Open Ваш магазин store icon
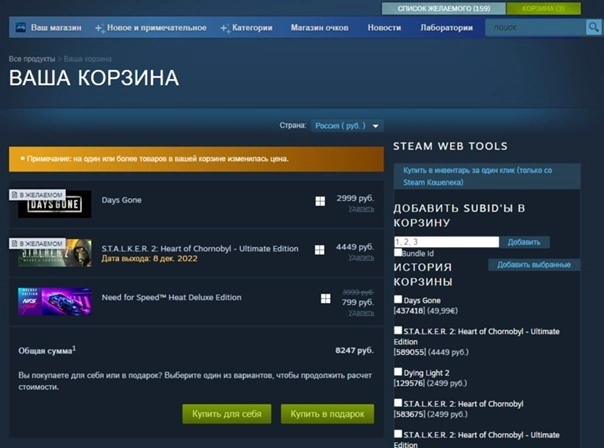The height and width of the screenshot is (448, 604). [x=21, y=27]
